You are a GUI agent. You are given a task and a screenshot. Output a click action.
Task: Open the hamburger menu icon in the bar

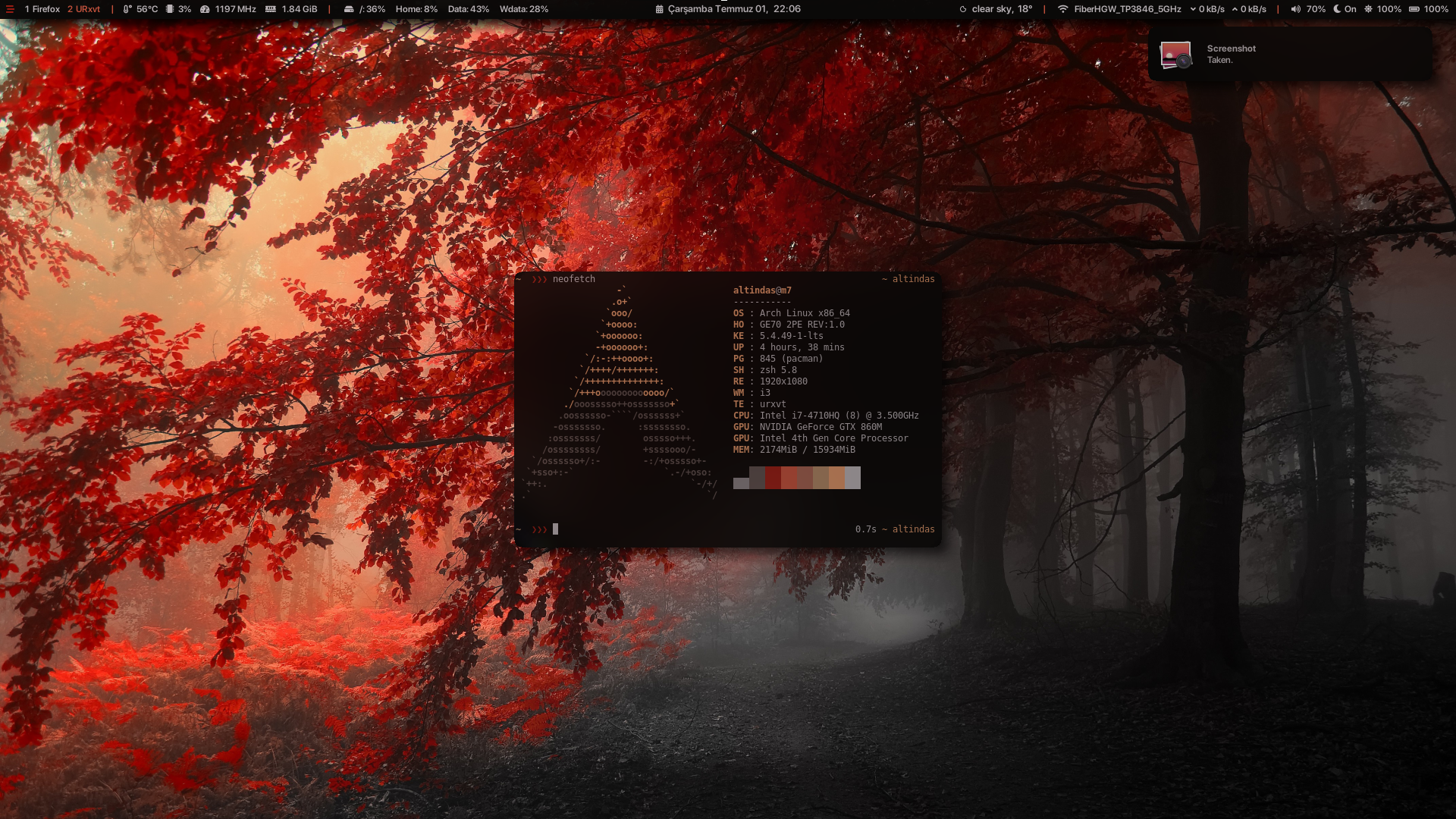(x=10, y=9)
